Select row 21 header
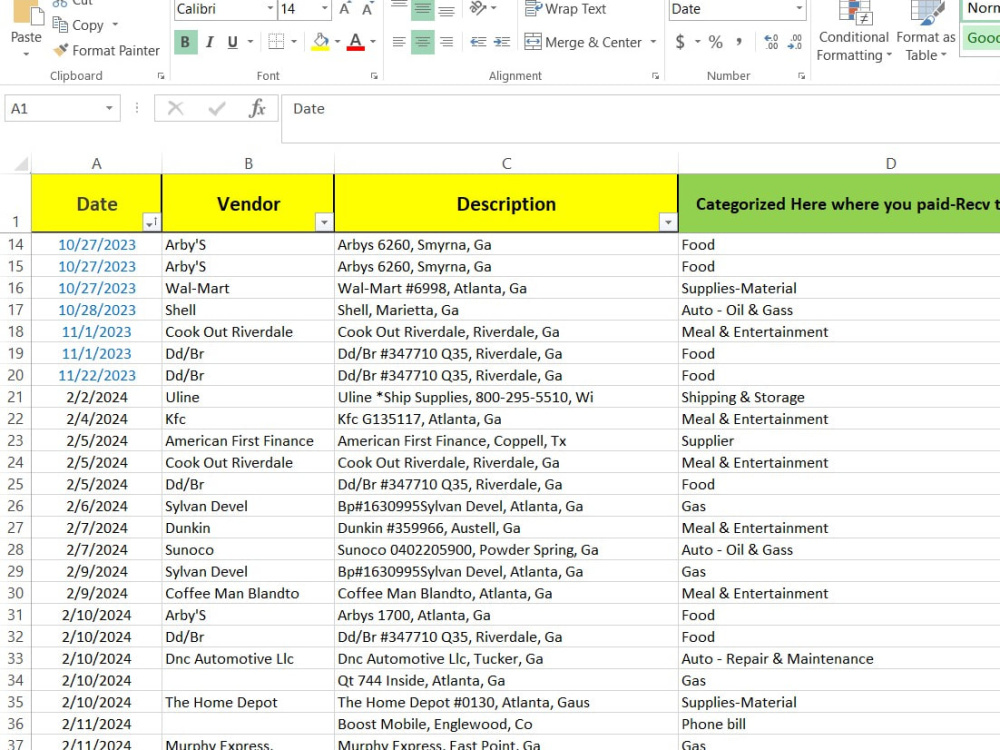1000x750 pixels. [x=15, y=397]
